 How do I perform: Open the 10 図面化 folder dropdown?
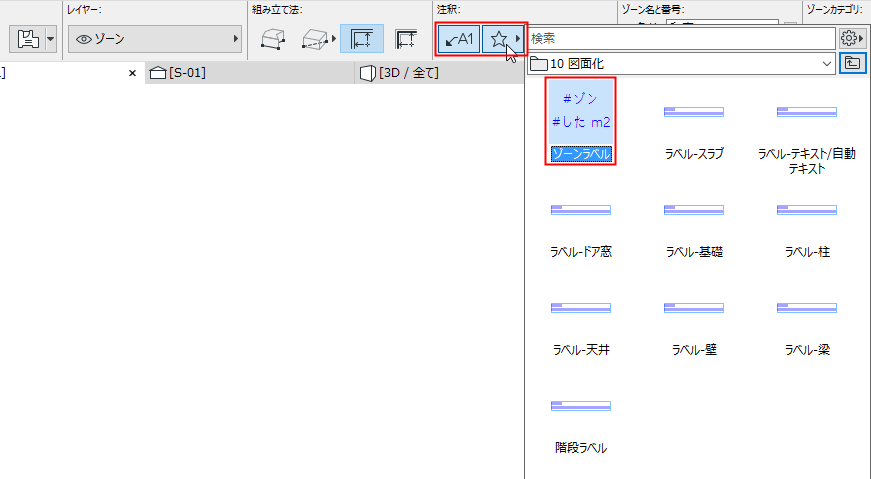coord(681,64)
